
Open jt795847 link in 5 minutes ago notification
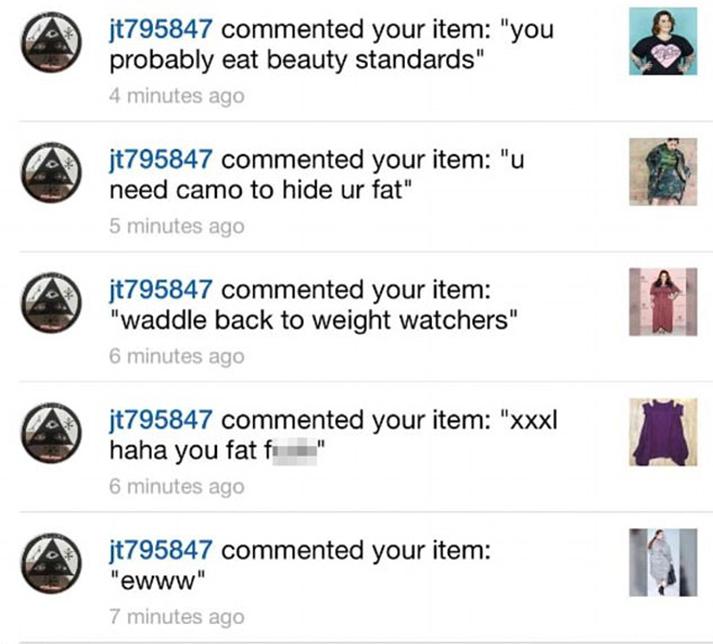(161, 161)
